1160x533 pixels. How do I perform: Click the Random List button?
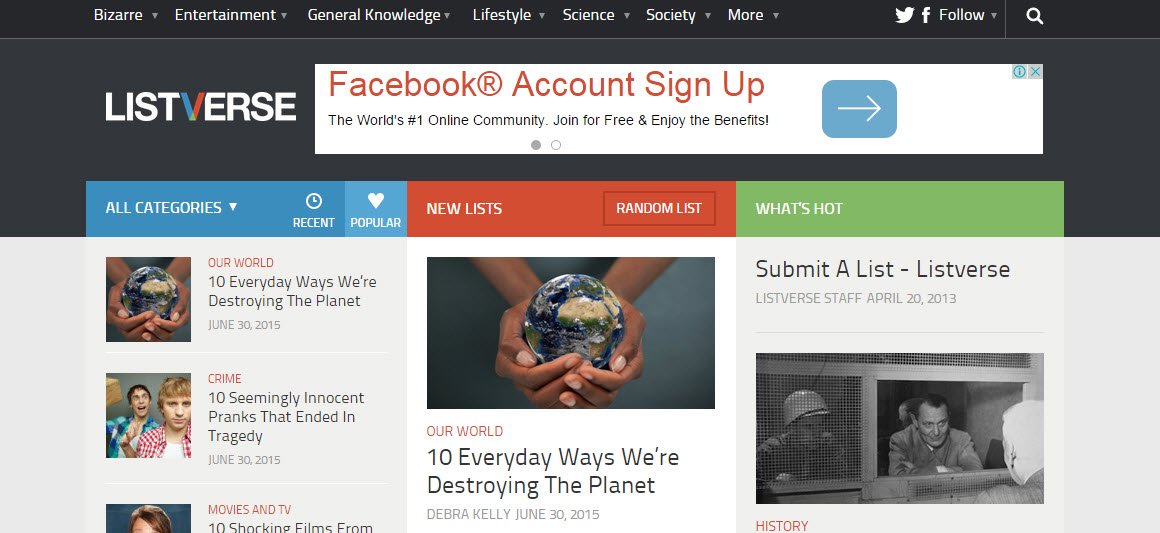point(659,208)
